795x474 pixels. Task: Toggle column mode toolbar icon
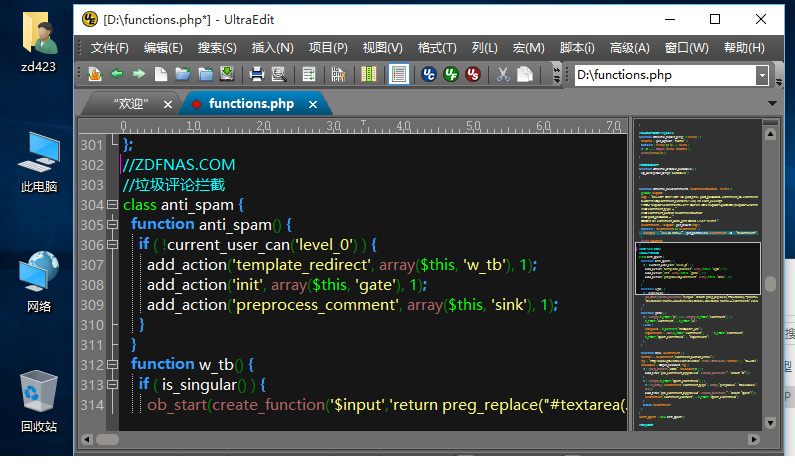[369, 74]
